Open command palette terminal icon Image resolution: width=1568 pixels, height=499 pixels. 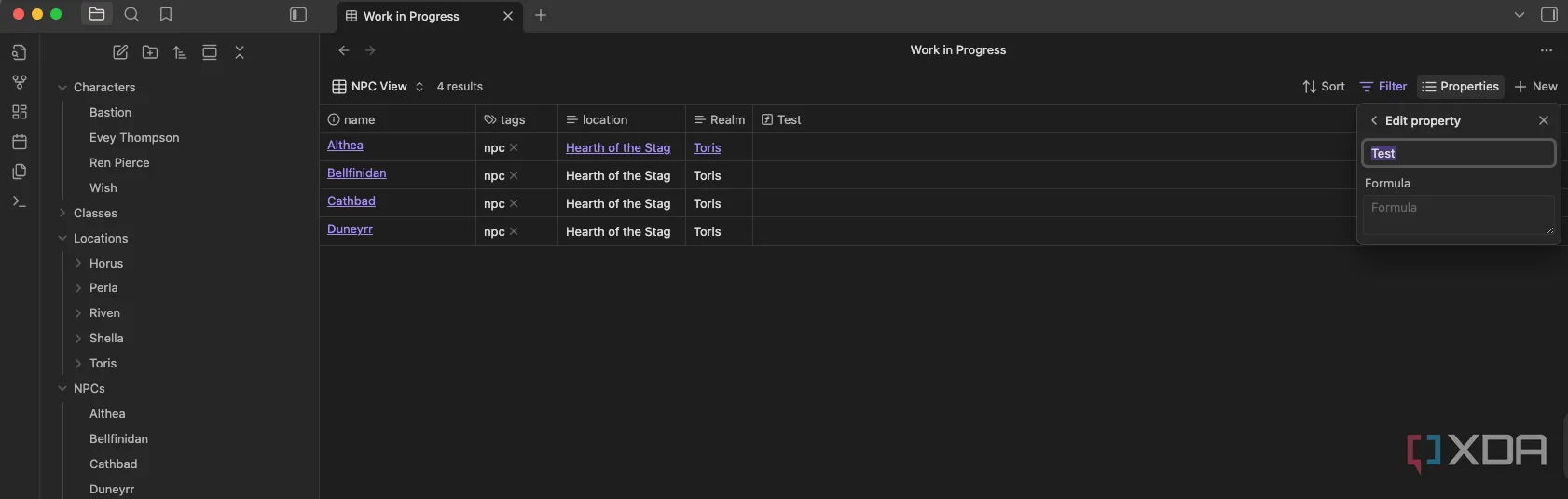point(20,201)
